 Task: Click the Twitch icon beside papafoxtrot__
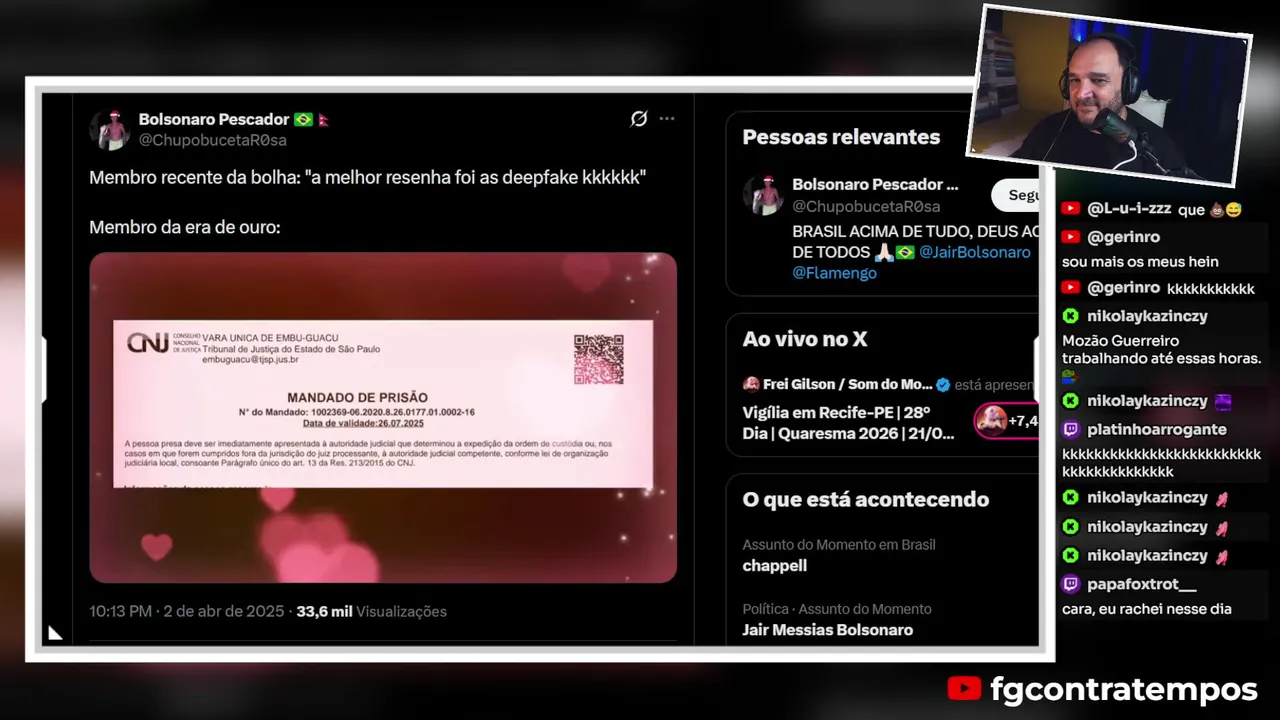1071,585
